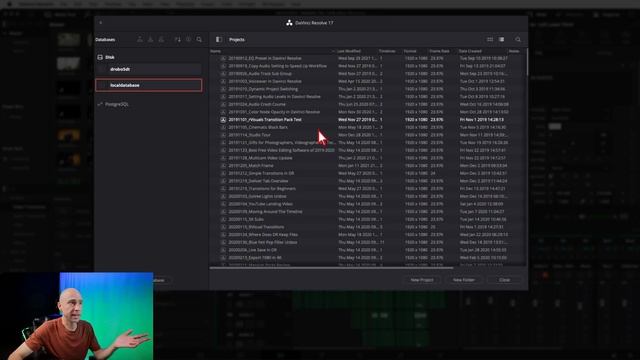Click the first icon right of Databases title

click(140, 40)
